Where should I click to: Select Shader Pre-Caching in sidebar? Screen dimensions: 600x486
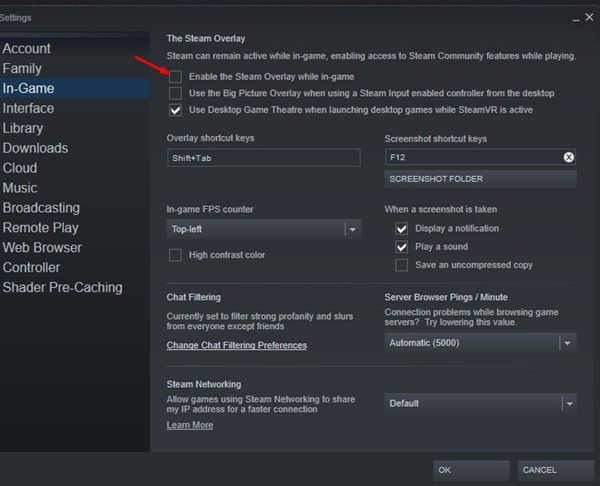click(x=62, y=287)
